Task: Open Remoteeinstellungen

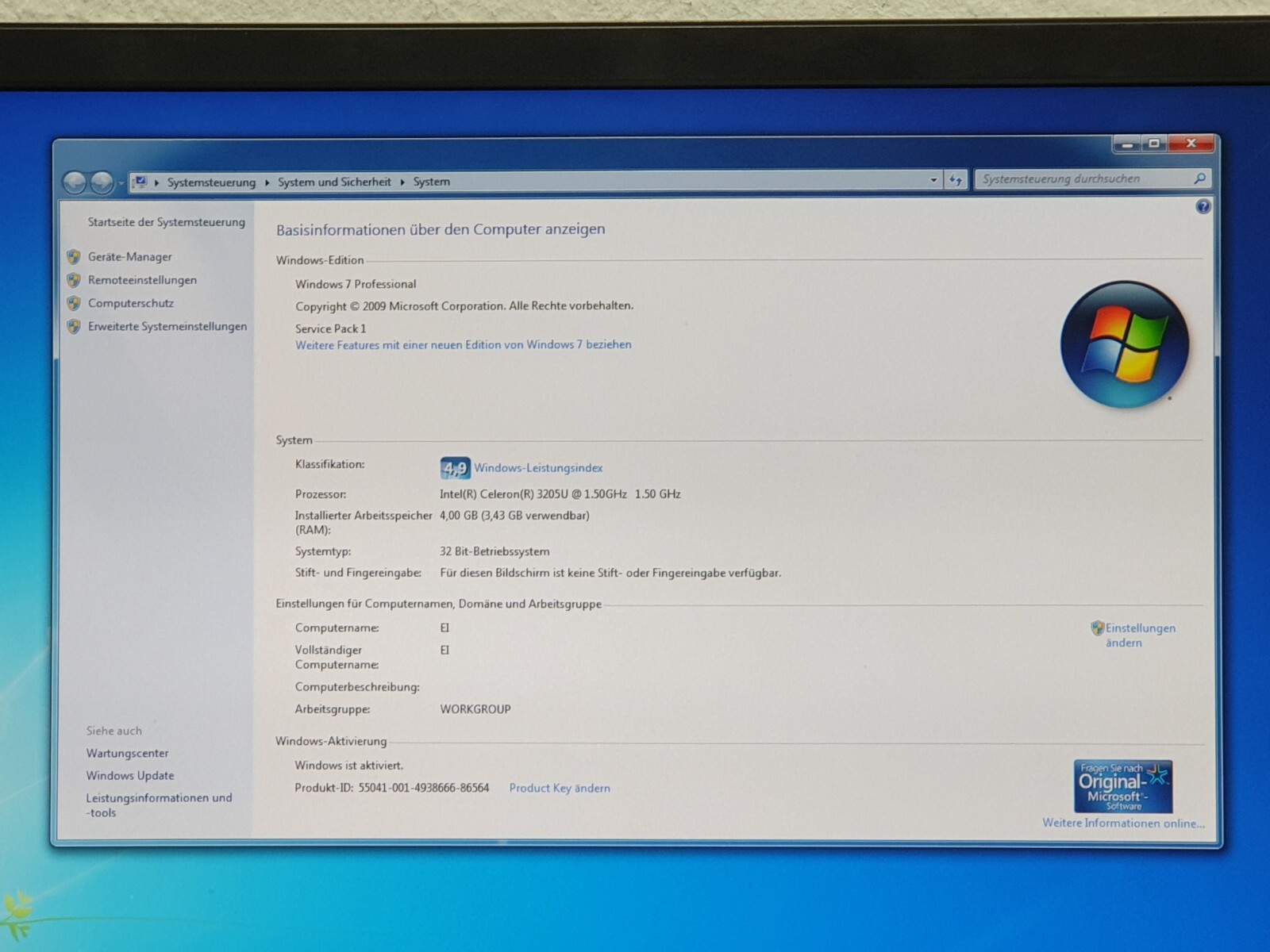Action: pyautogui.click(x=142, y=280)
